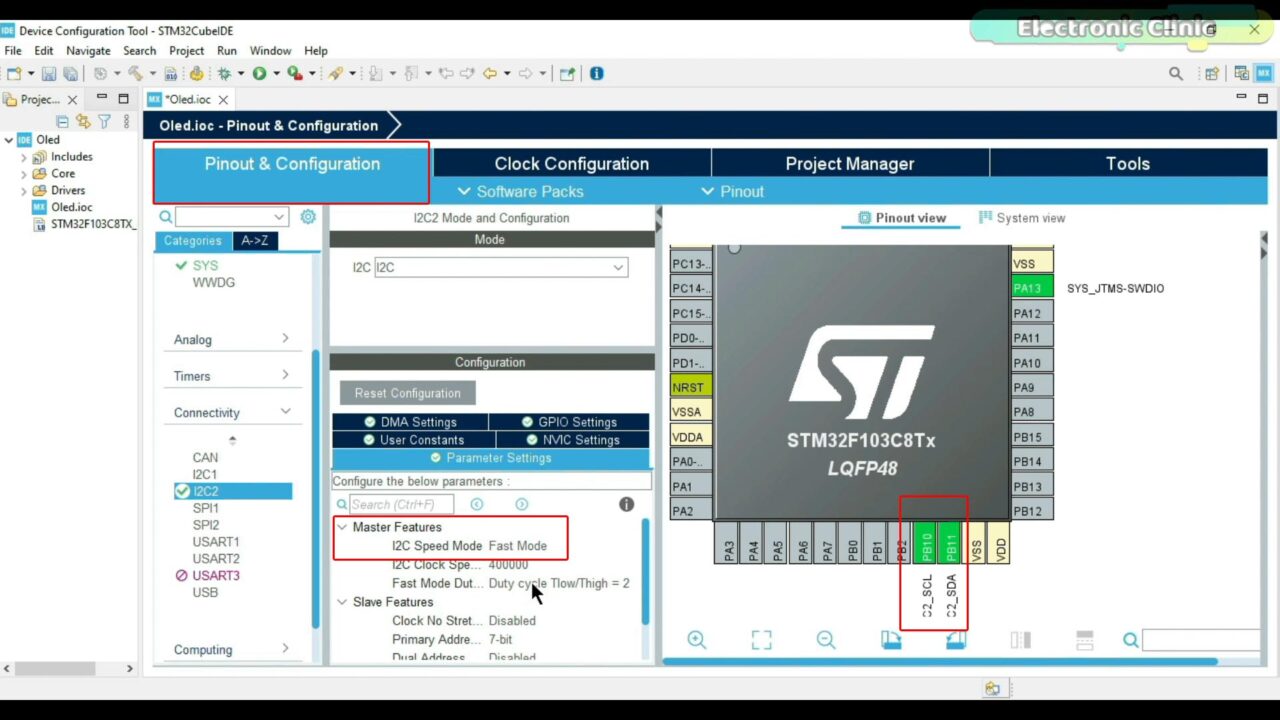This screenshot has width=1280, height=720.
Task: Zoom in on the pinout view
Action: click(x=697, y=640)
